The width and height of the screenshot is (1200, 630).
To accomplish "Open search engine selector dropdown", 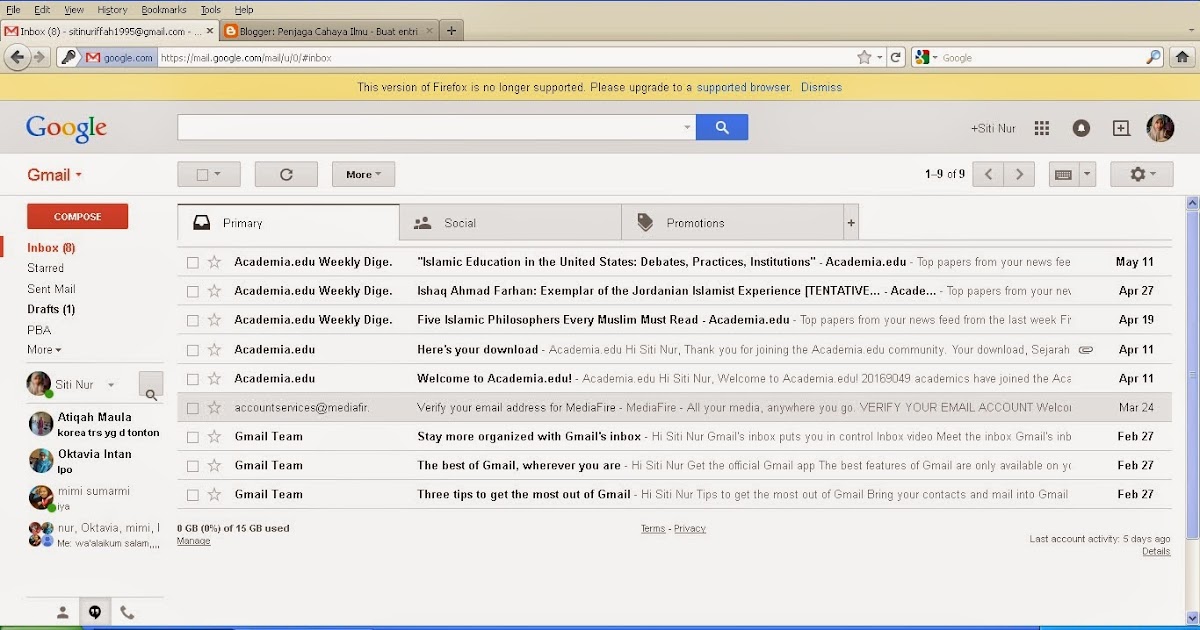I will point(927,58).
